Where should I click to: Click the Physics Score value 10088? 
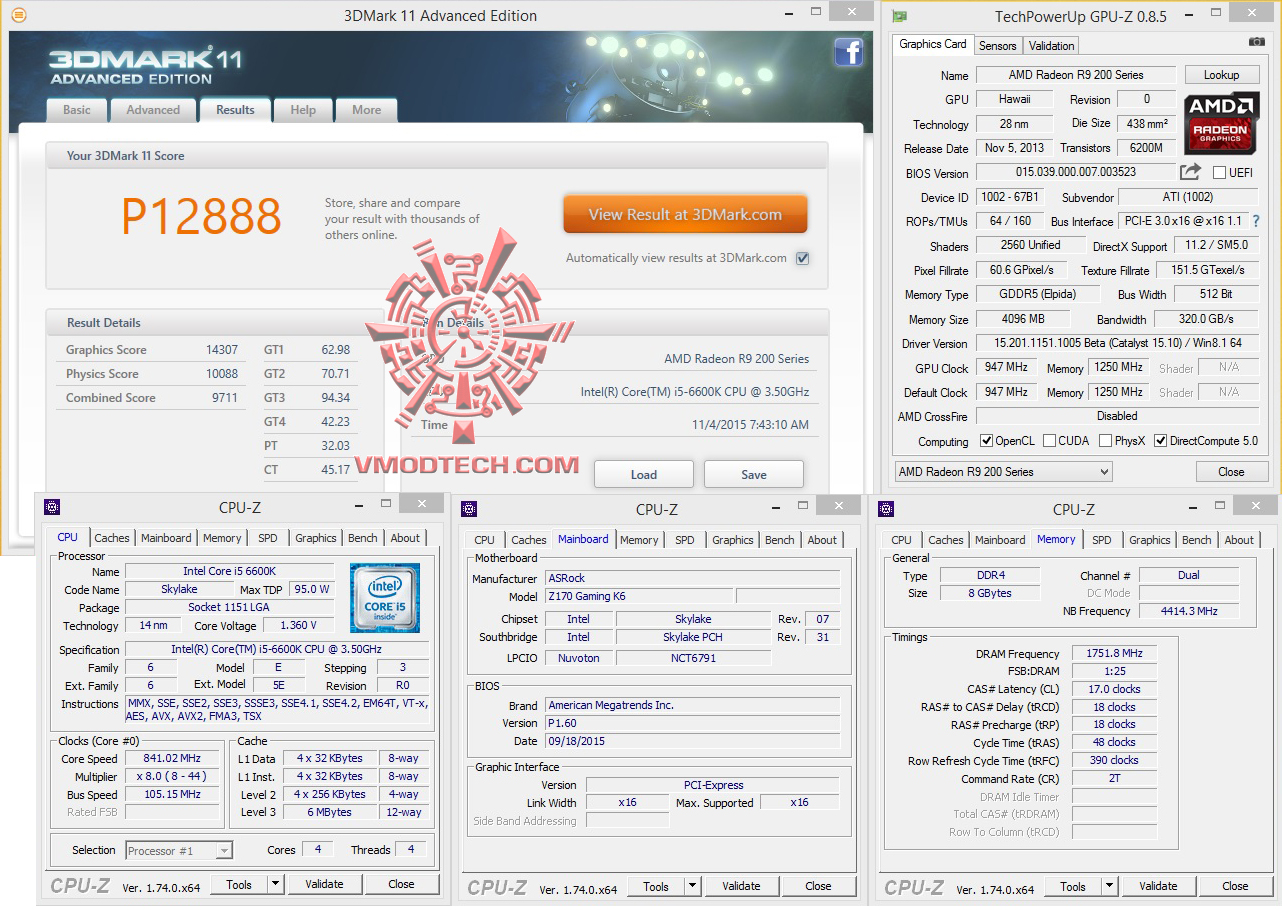click(x=222, y=374)
